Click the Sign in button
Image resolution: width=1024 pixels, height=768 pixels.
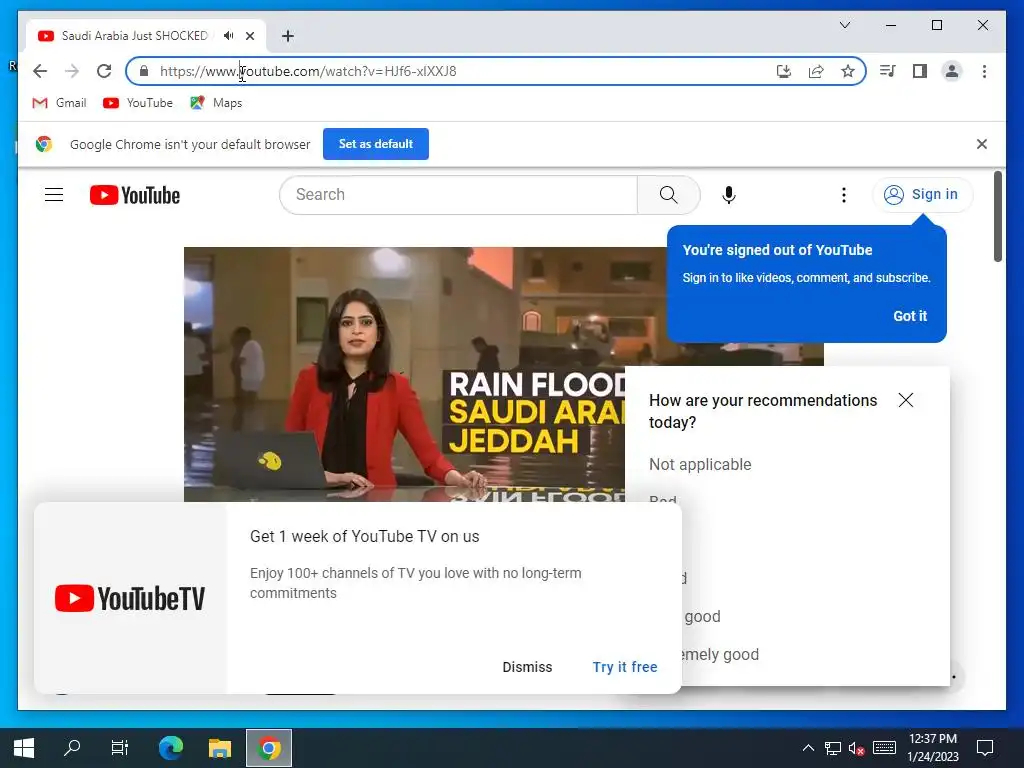pos(922,195)
